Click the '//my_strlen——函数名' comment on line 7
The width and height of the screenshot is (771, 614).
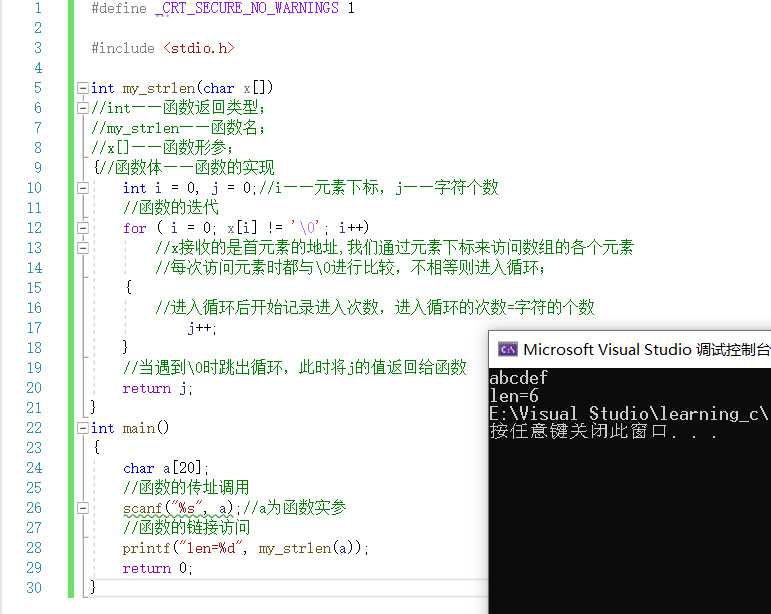[178, 128]
